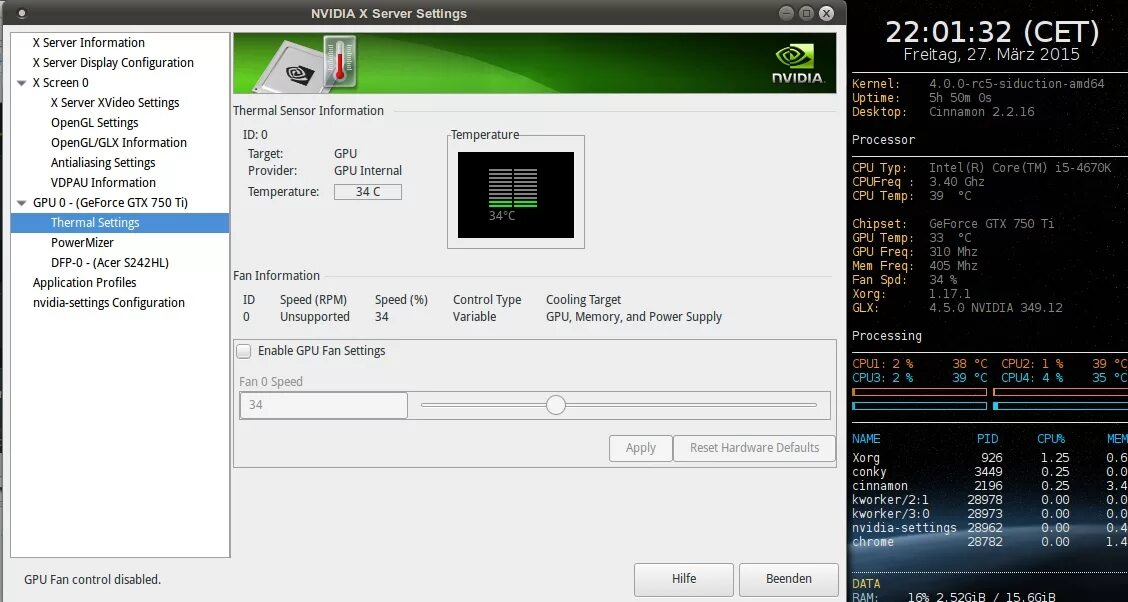Viewport: 1128px width, 602px height.
Task: Collapse the GPU 0 tree node
Action: click(22, 203)
